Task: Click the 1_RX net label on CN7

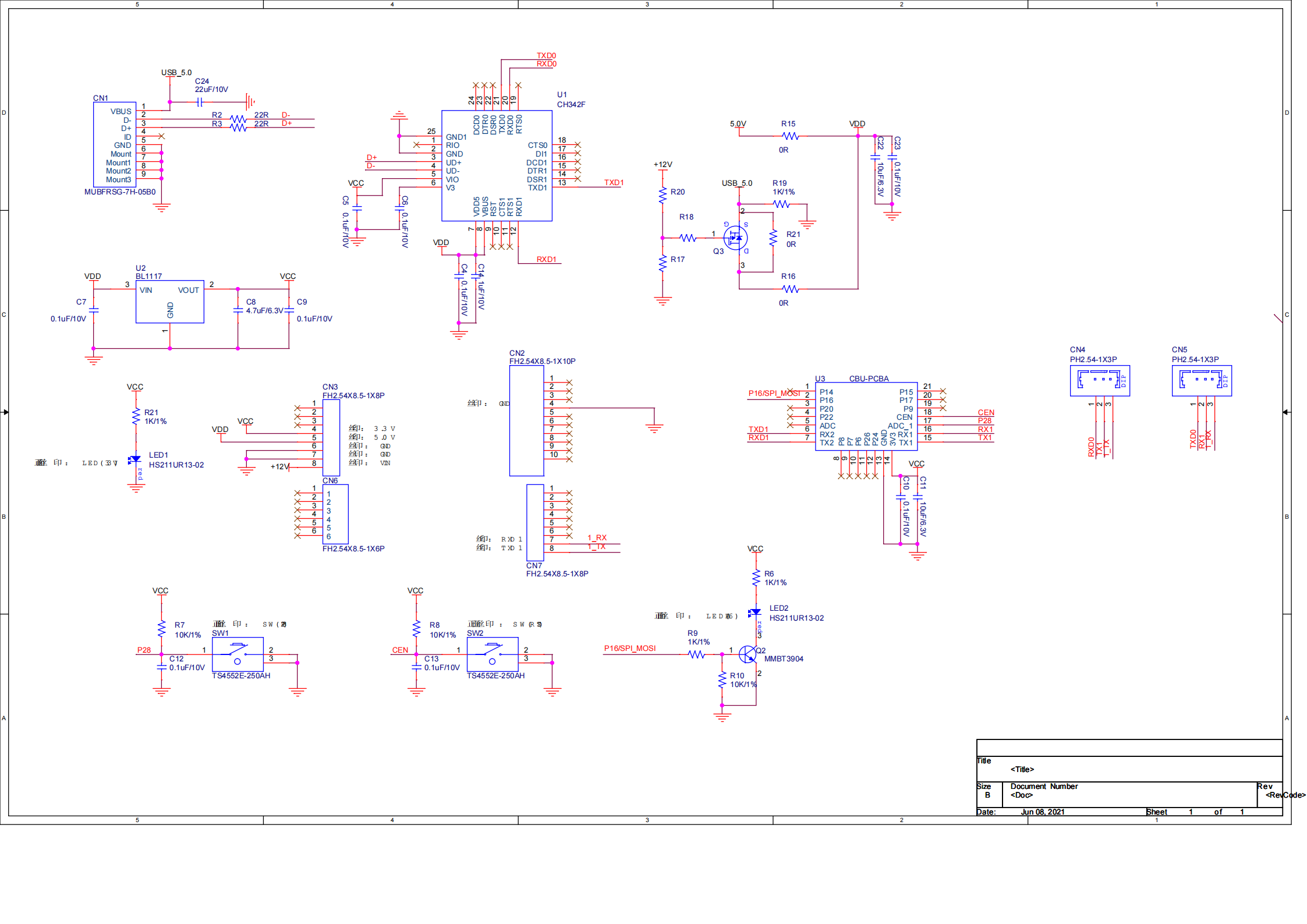Action: tap(597, 538)
